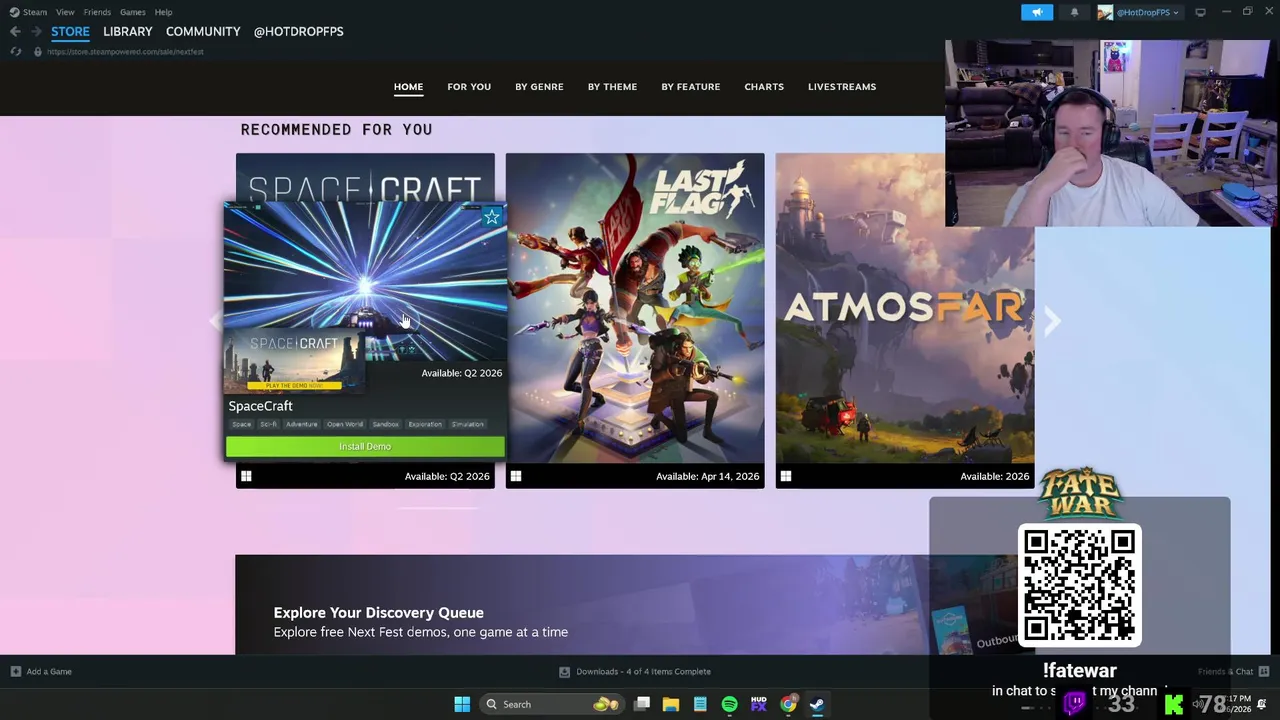Screen dimensions: 1280x720
Task: Open the @HOTDROPFPS profile tab
Action: 298,32
